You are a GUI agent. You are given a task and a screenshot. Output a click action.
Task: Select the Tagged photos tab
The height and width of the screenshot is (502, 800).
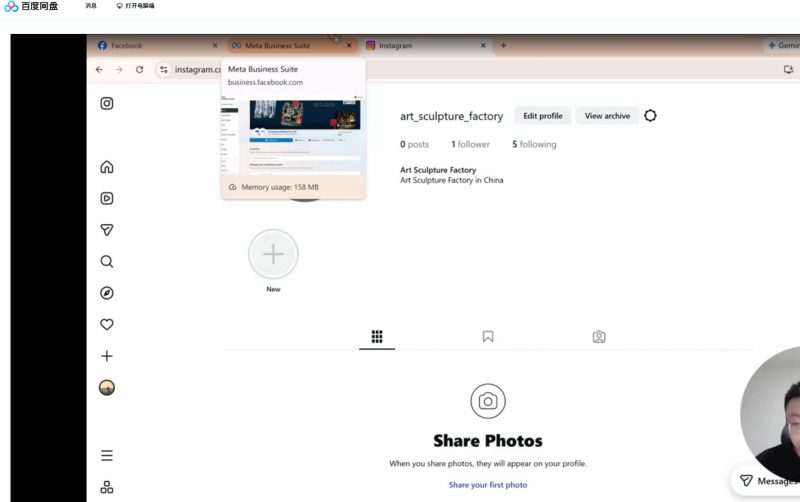click(x=599, y=337)
